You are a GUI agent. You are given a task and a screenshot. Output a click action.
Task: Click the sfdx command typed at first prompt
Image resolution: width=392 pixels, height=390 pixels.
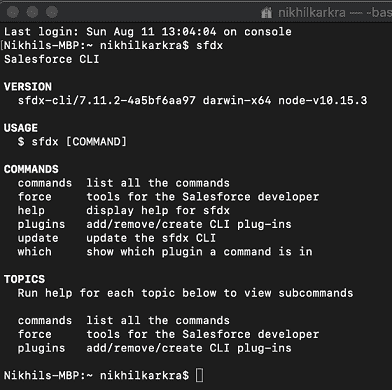[209, 45]
